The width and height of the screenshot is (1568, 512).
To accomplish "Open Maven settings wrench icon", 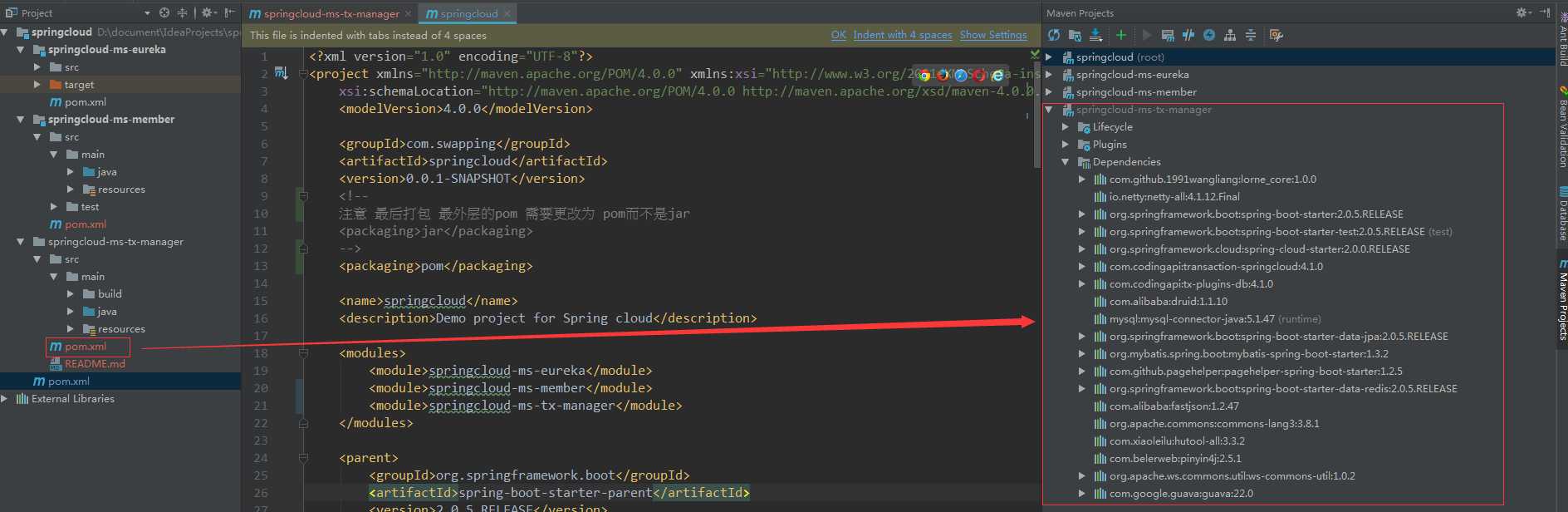I will [1276, 35].
